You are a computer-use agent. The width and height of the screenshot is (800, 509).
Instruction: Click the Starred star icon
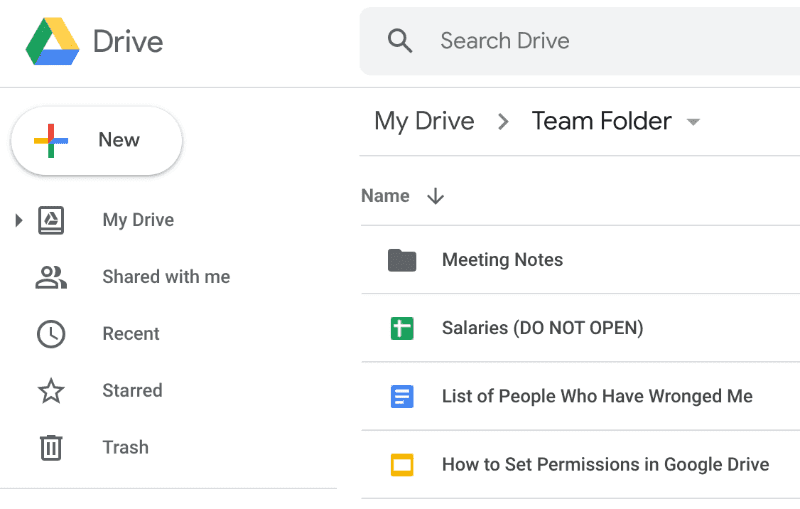tap(51, 391)
